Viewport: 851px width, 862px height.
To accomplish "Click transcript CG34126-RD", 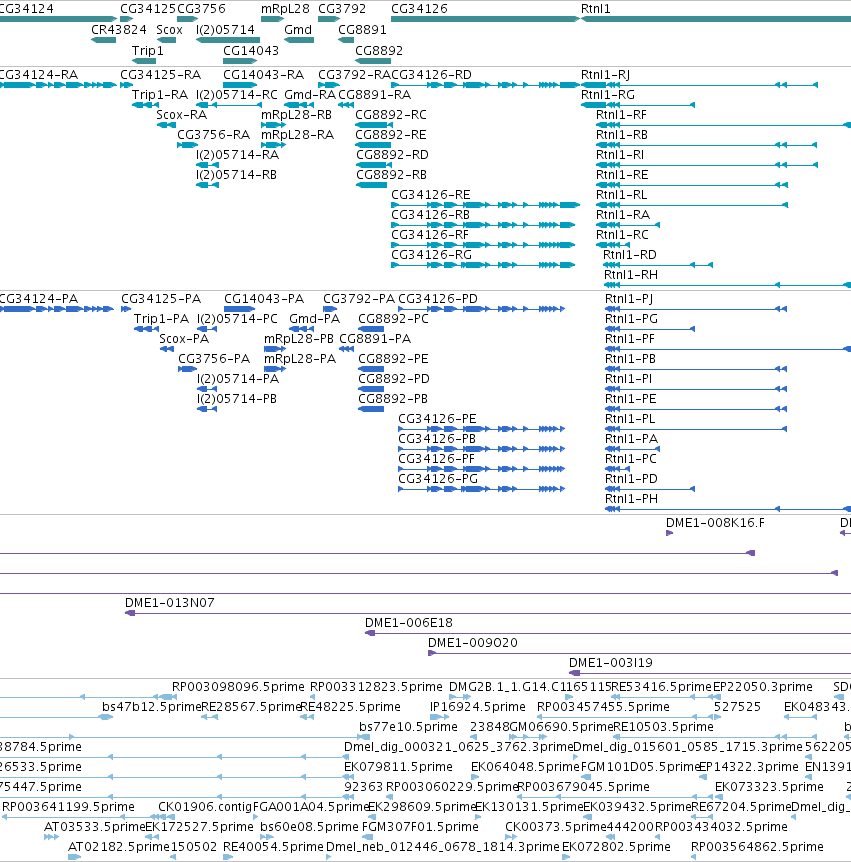I will [432, 75].
